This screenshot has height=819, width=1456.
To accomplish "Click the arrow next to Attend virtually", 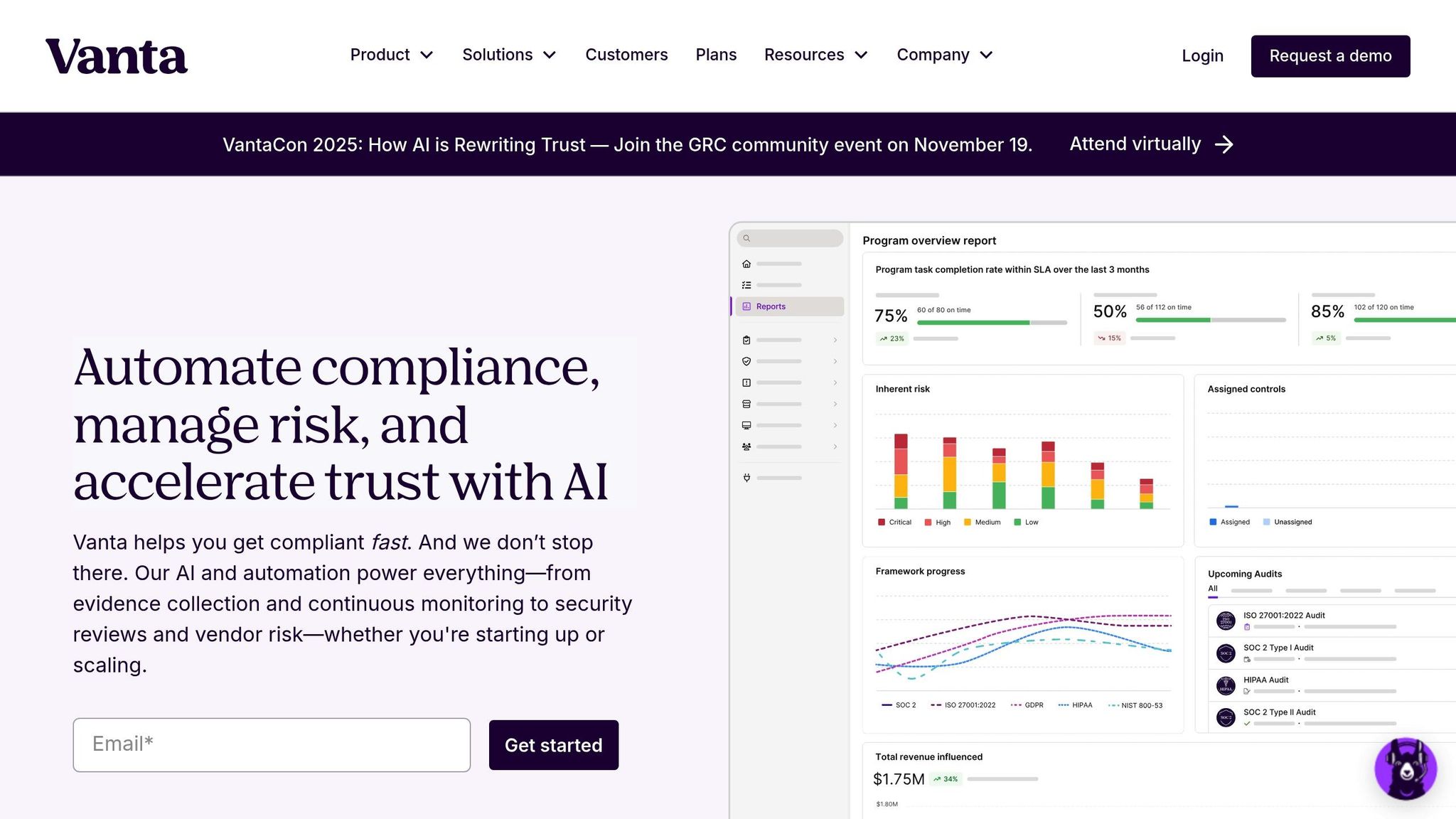I will [1224, 144].
